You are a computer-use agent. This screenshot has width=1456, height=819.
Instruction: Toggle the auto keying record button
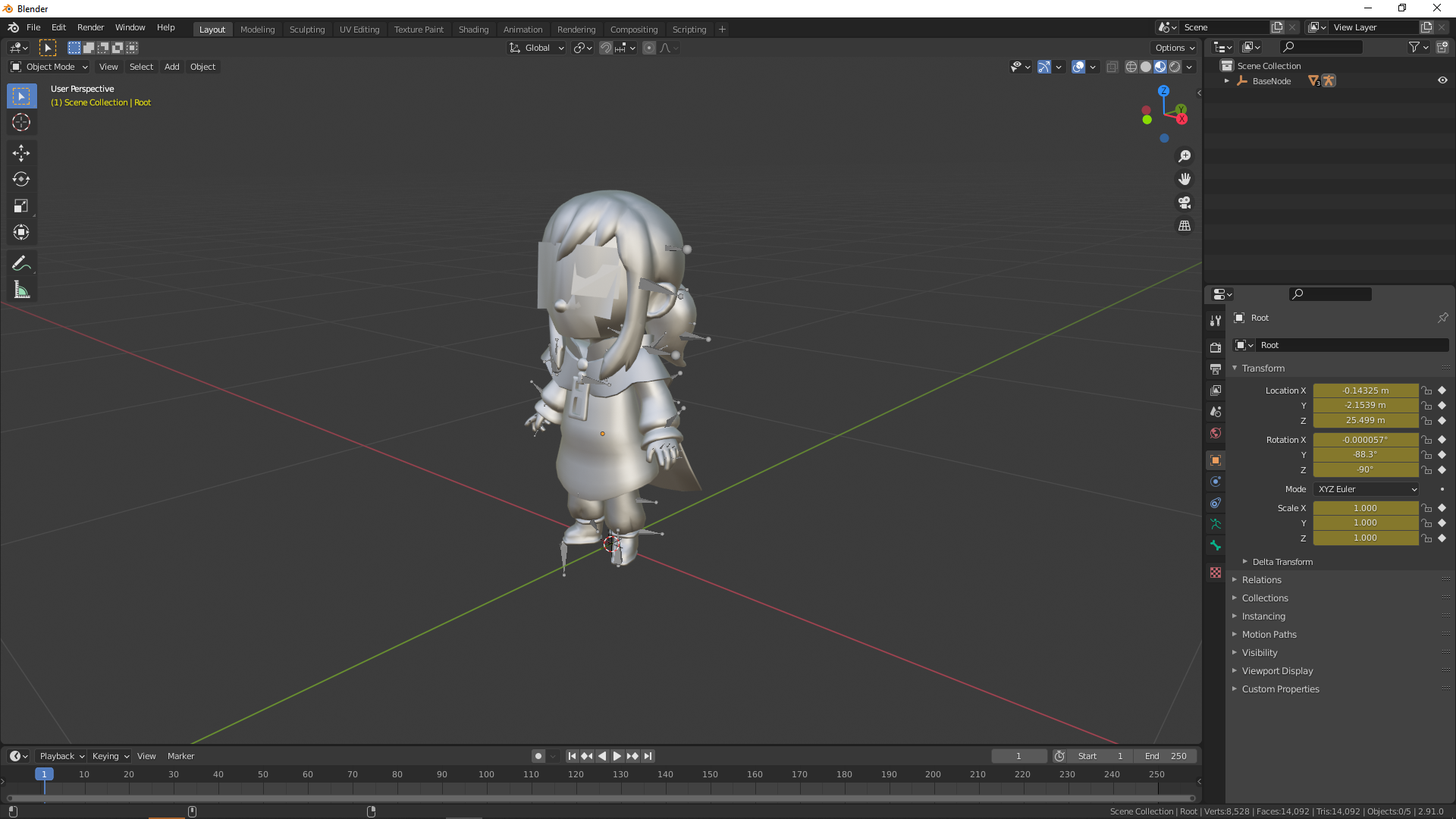tap(538, 756)
